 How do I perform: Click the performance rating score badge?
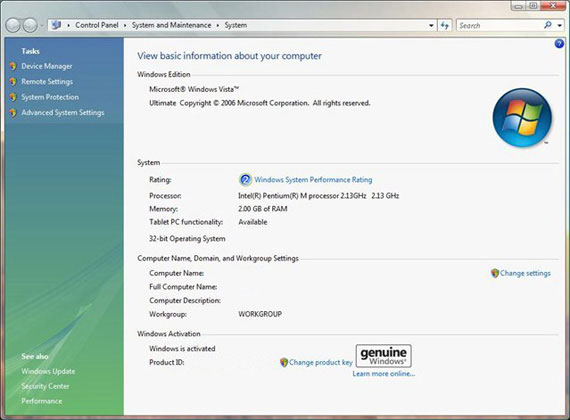[245, 179]
